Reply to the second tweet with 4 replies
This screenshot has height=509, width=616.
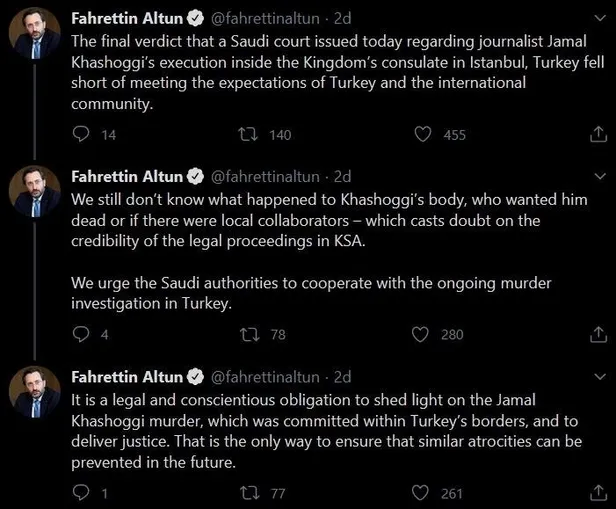coord(82,334)
